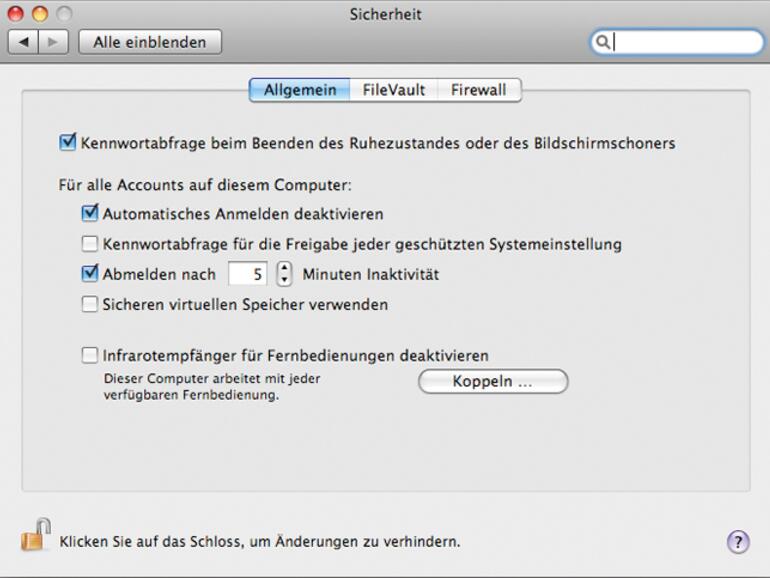Viewport: 770px width, 578px height.
Task: Toggle the Abmelden nach checkbox
Action: (x=90, y=273)
